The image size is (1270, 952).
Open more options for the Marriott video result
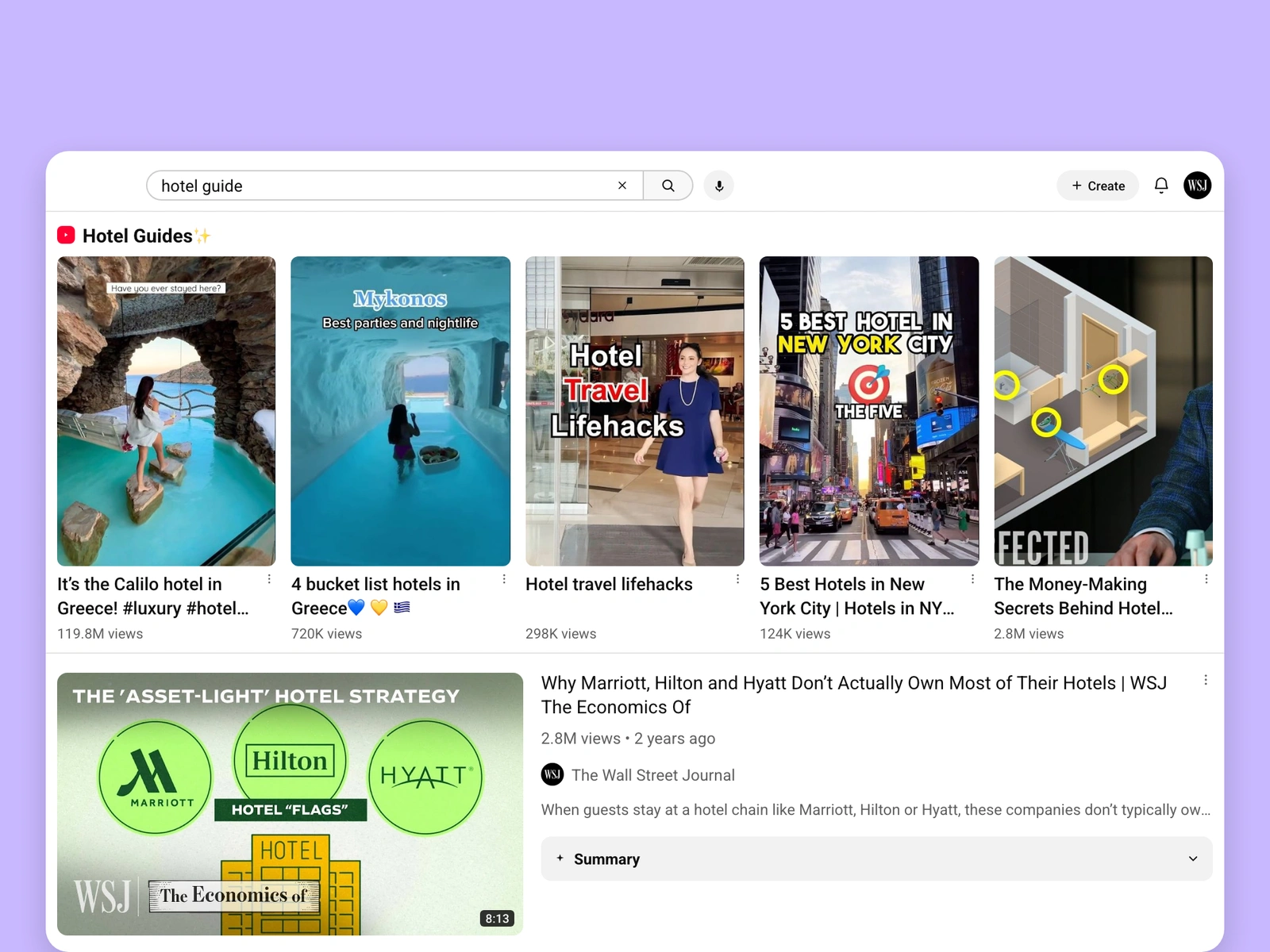1206,680
